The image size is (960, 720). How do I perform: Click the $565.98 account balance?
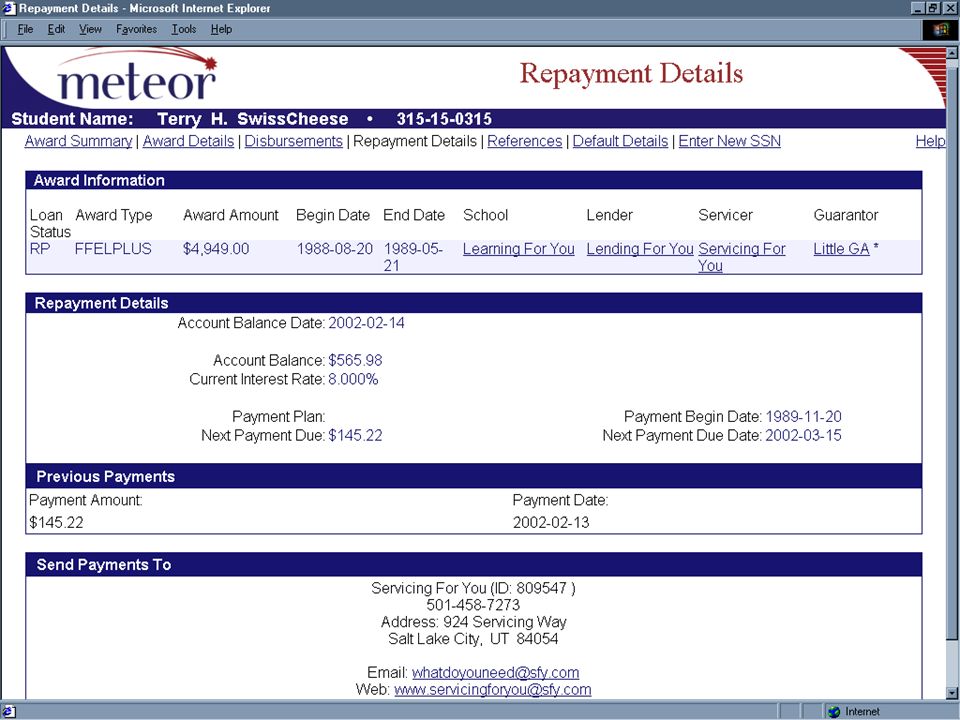(x=355, y=360)
